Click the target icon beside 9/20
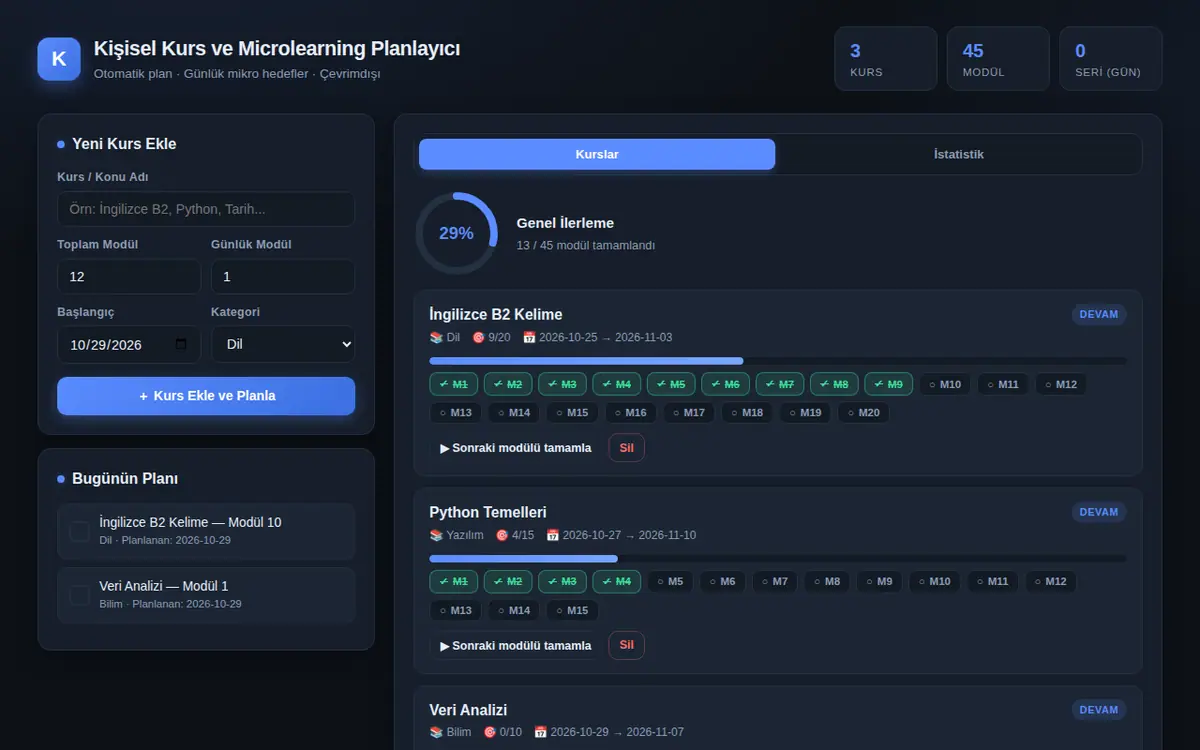The width and height of the screenshot is (1200, 750). 479,337
